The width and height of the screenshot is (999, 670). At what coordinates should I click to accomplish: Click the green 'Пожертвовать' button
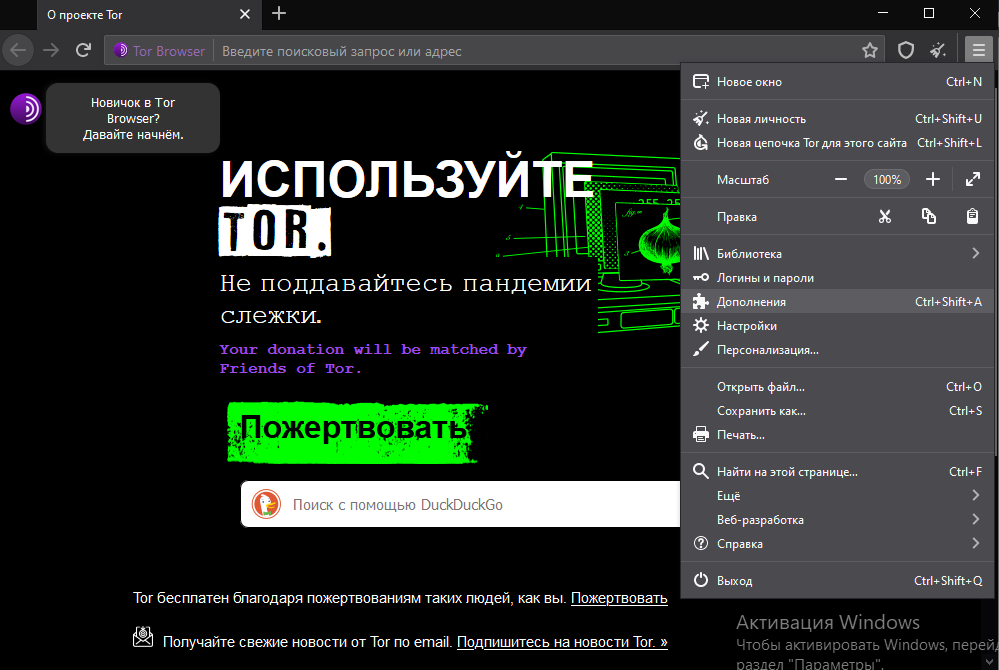pos(355,432)
